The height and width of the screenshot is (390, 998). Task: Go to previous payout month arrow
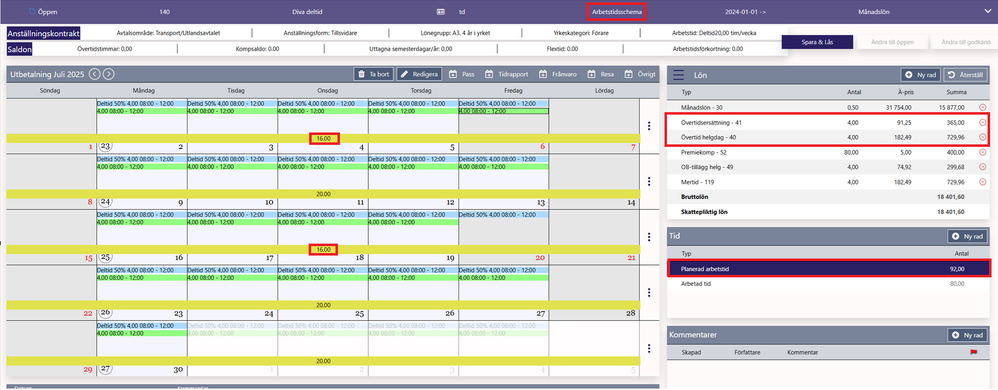95,74
